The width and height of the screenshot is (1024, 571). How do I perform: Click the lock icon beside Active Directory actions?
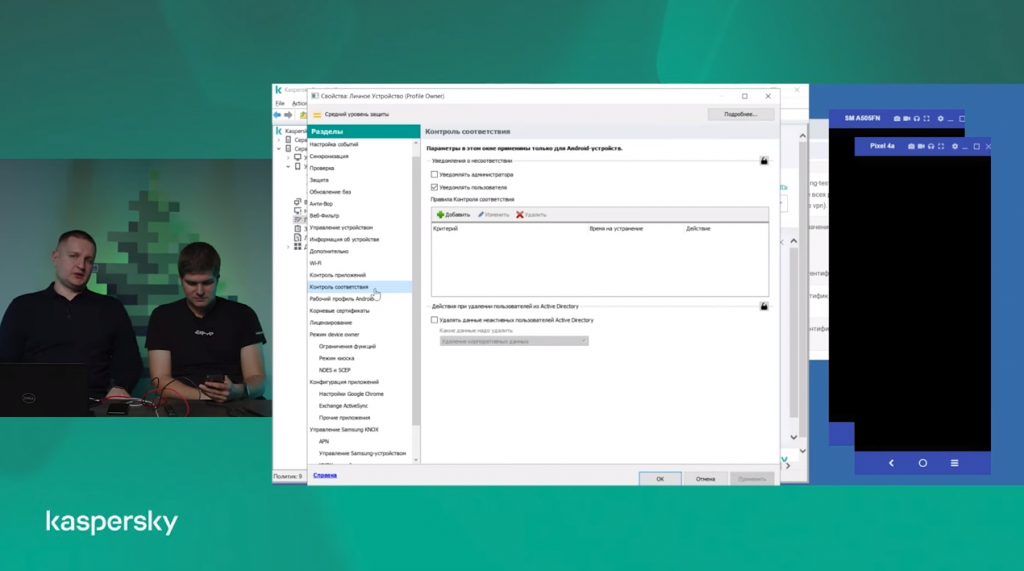pos(763,306)
